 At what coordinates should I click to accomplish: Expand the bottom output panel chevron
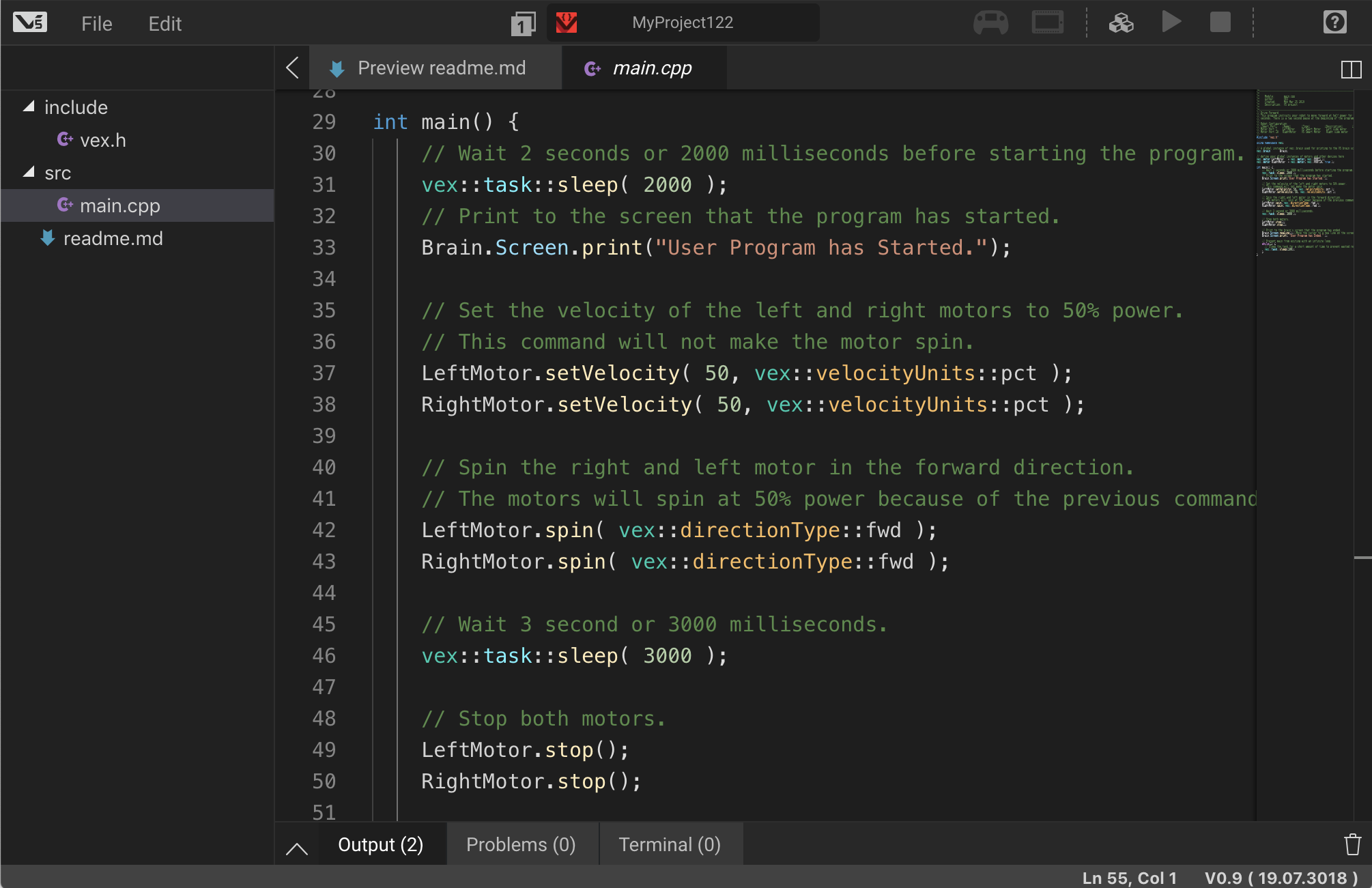297,848
